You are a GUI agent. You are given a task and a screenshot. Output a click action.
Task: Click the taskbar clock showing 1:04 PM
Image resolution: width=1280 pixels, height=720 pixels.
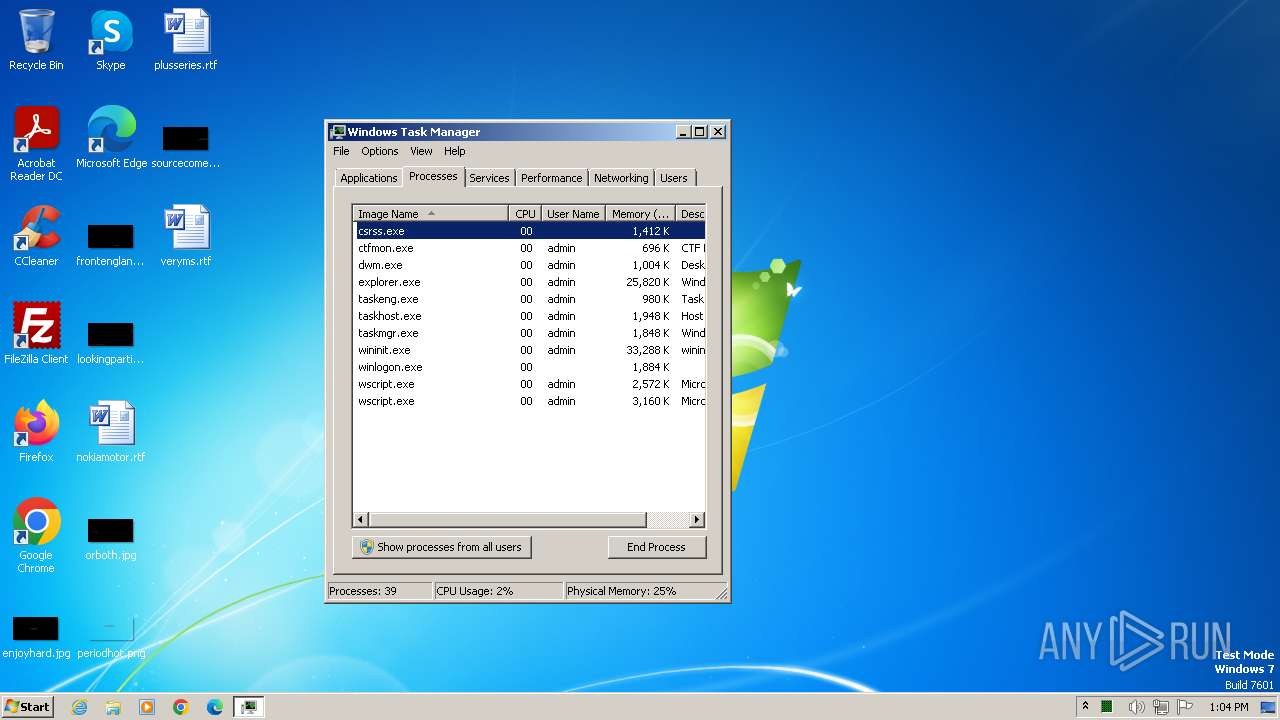[x=1228, y=707]
